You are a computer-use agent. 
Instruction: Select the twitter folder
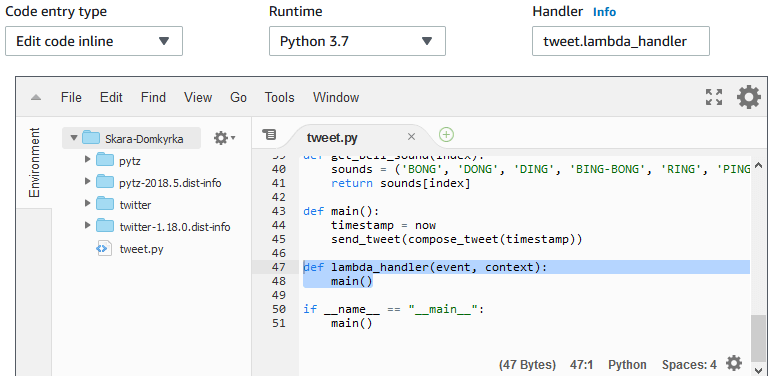[135, 205]
